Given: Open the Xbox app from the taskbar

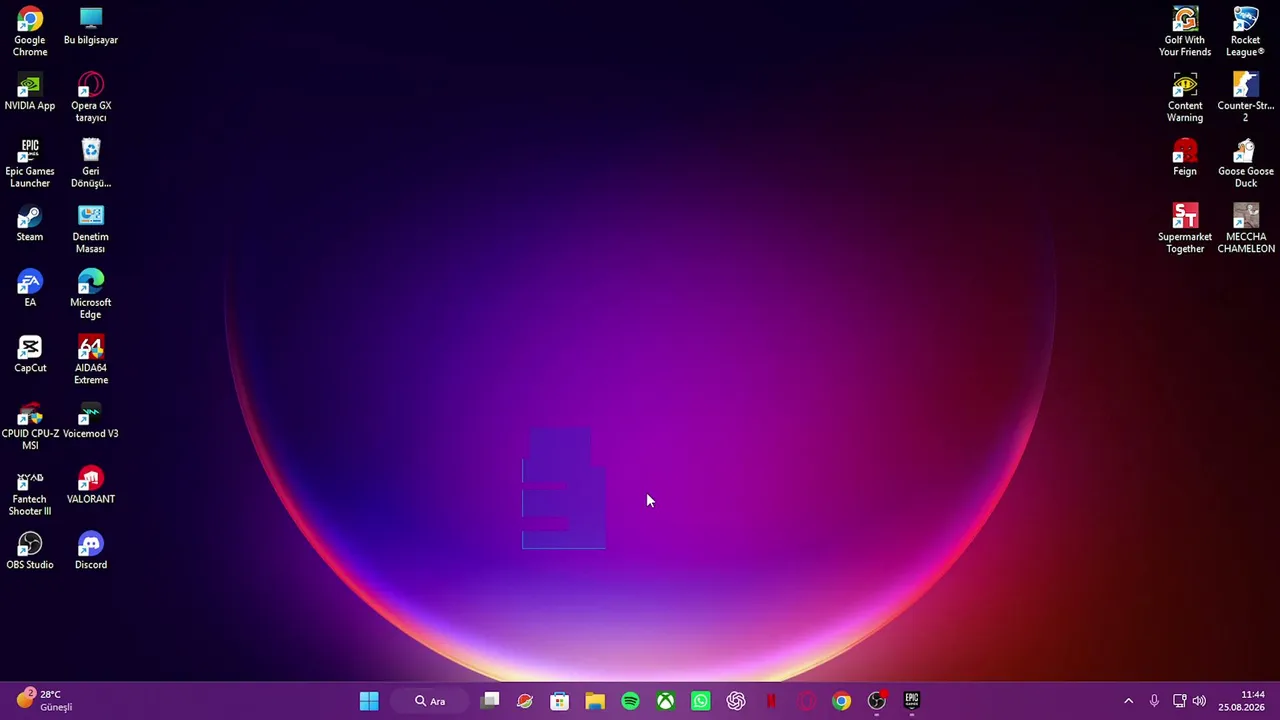Looking at the screenshot, I should (665, 701).
